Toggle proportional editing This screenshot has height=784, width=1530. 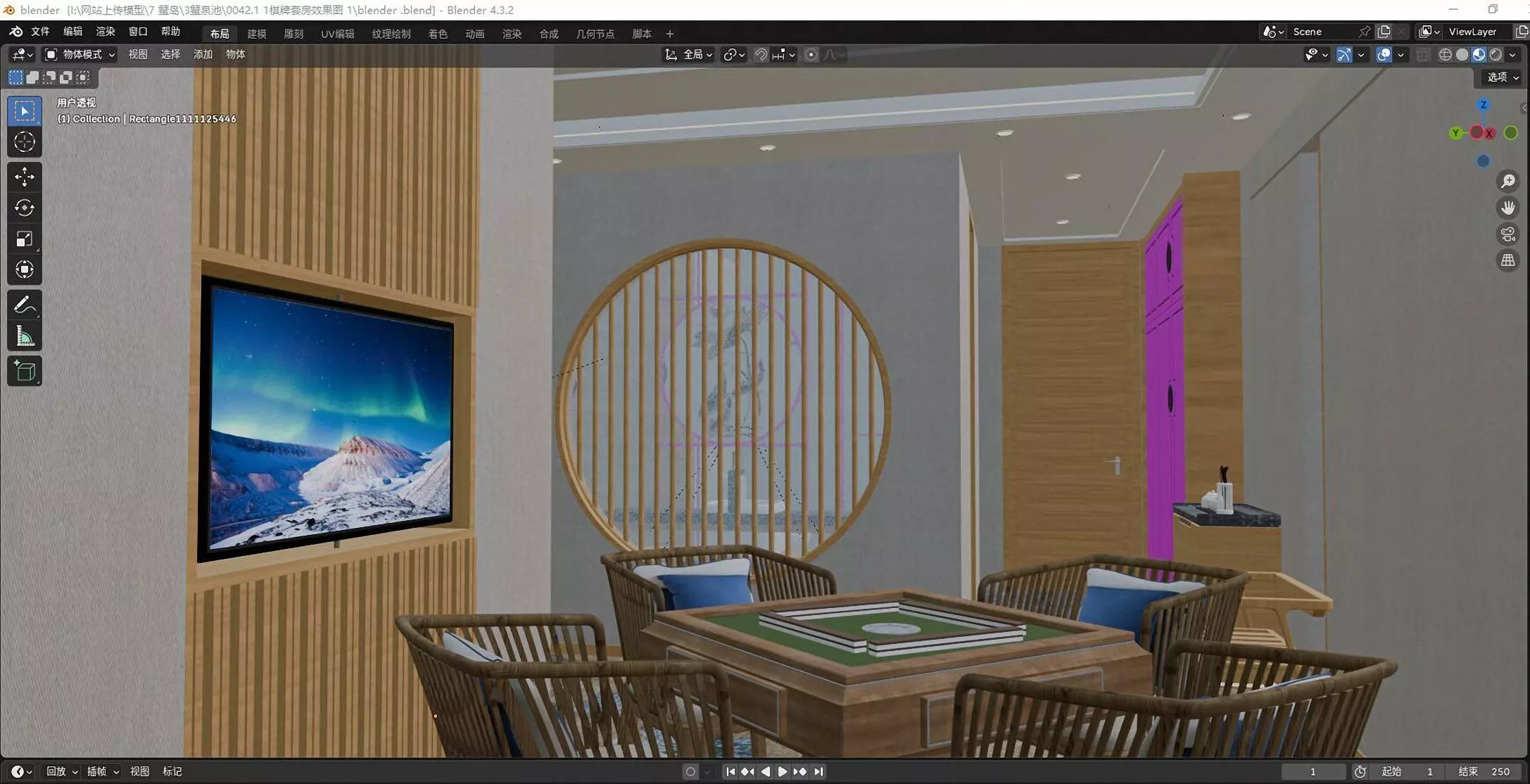click(811, 55)
